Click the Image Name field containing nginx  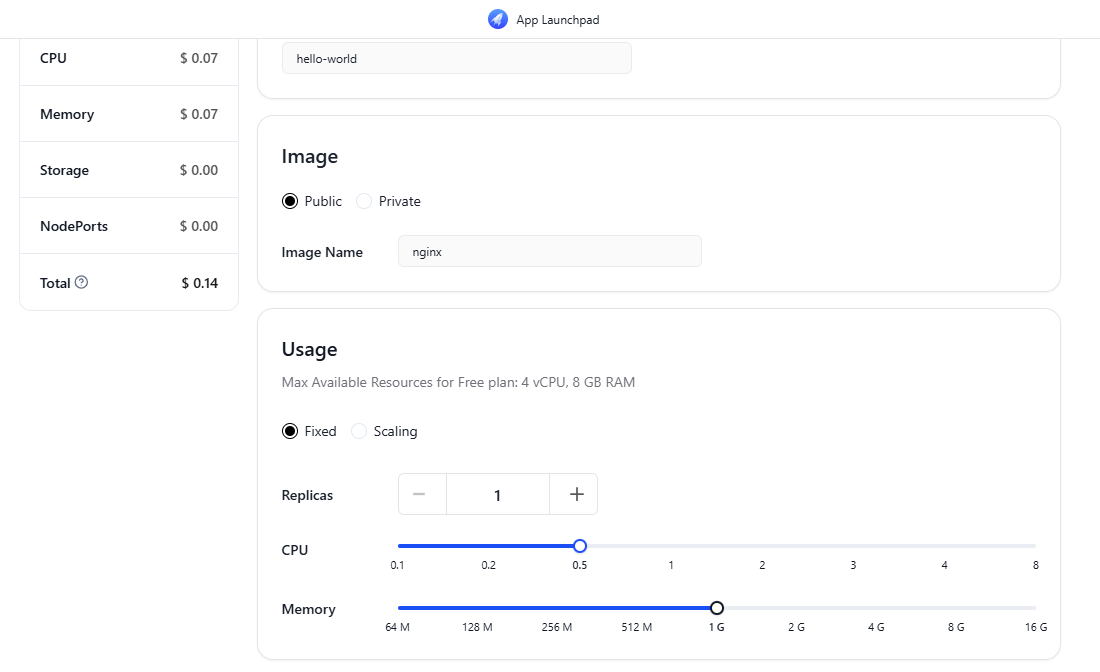tap(549, 252)
